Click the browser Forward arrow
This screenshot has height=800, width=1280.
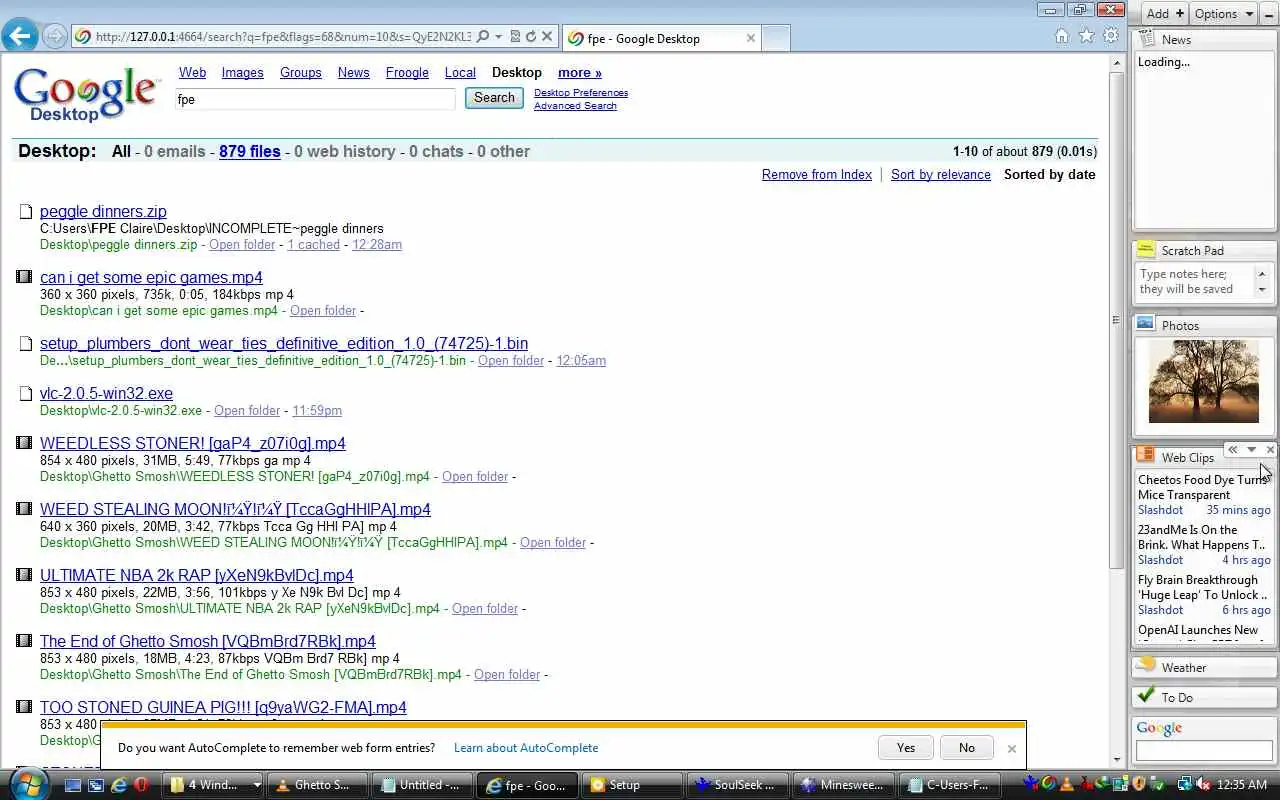55,37
